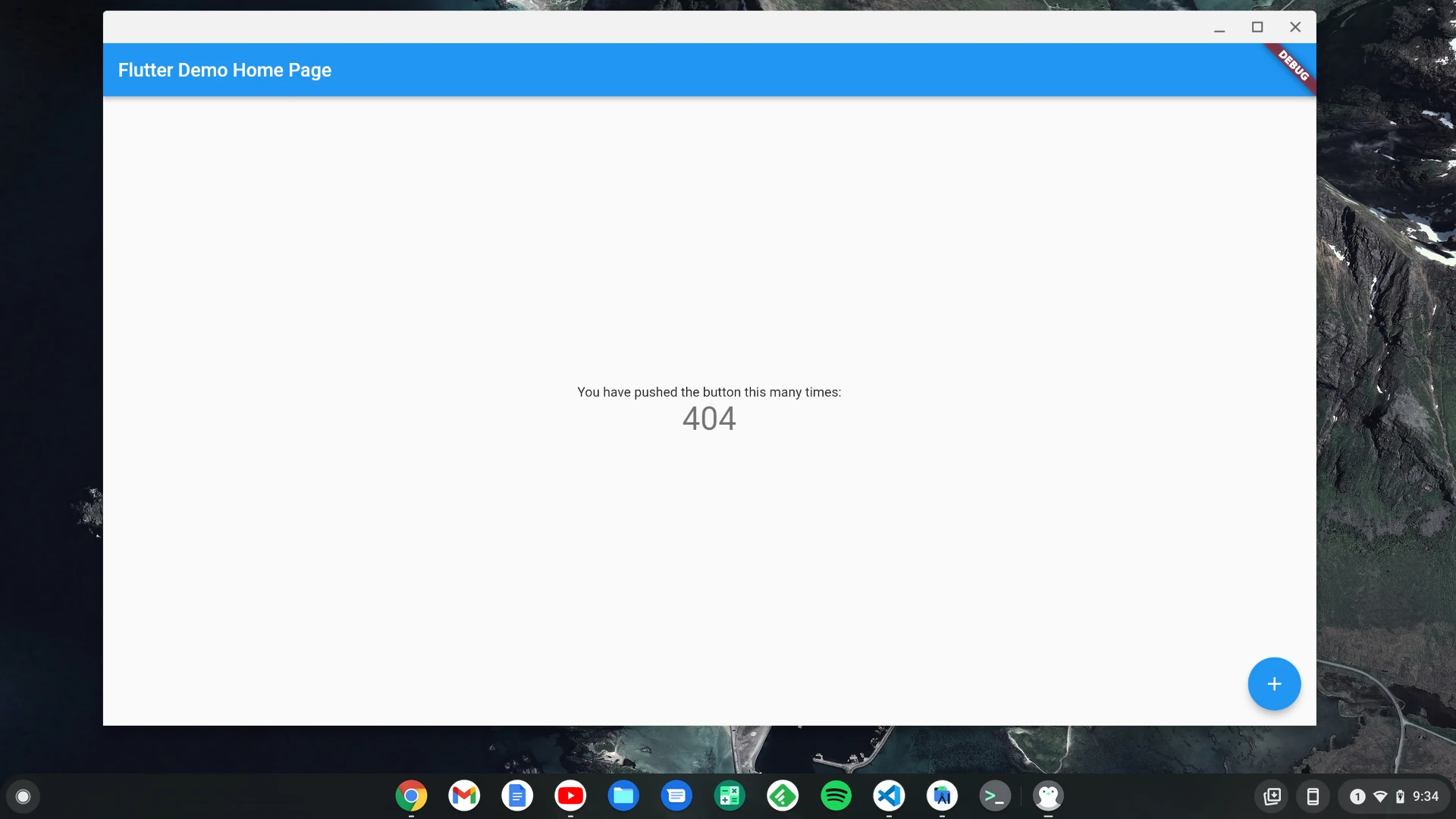Launch Google Docs shelf icon
Viewport: 1456px width, 819px height.
tap(517, 796)
